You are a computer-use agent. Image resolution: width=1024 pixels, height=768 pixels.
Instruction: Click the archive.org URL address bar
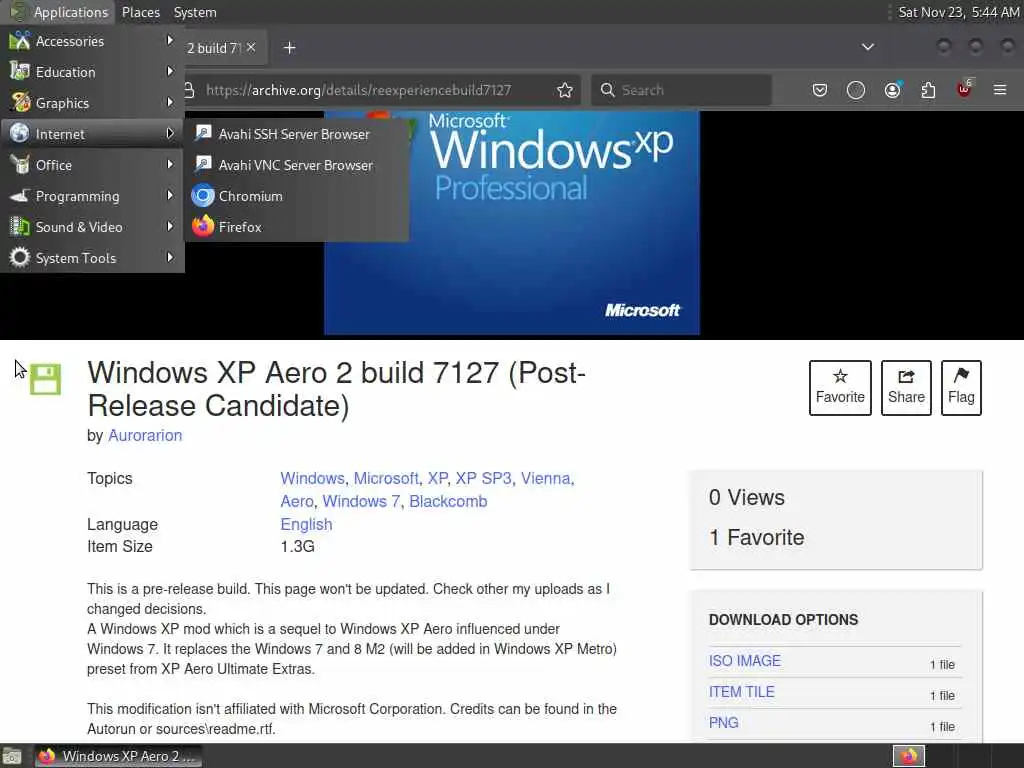(x=359, y=90)
